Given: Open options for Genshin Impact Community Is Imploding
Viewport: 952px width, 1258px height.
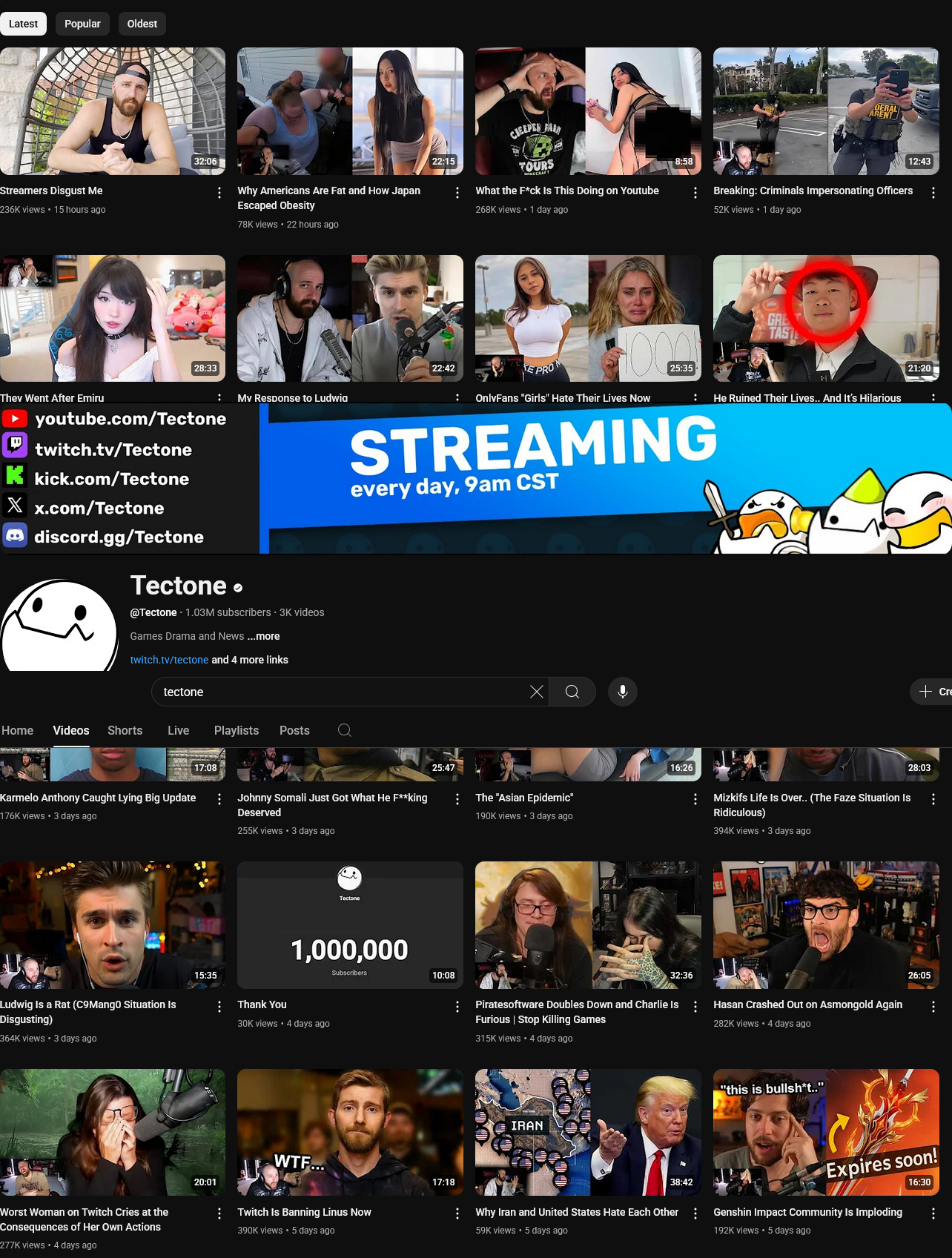Looking at the screenshot, I should click(x=933, y=1214).
